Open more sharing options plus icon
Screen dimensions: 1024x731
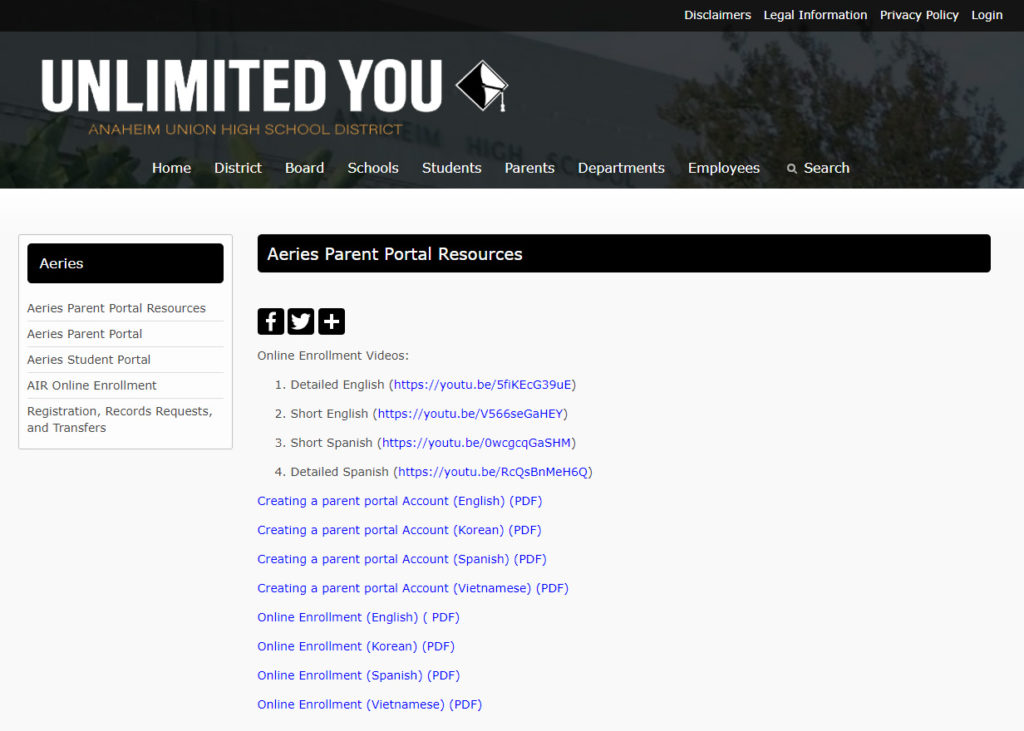coord(331,321)
